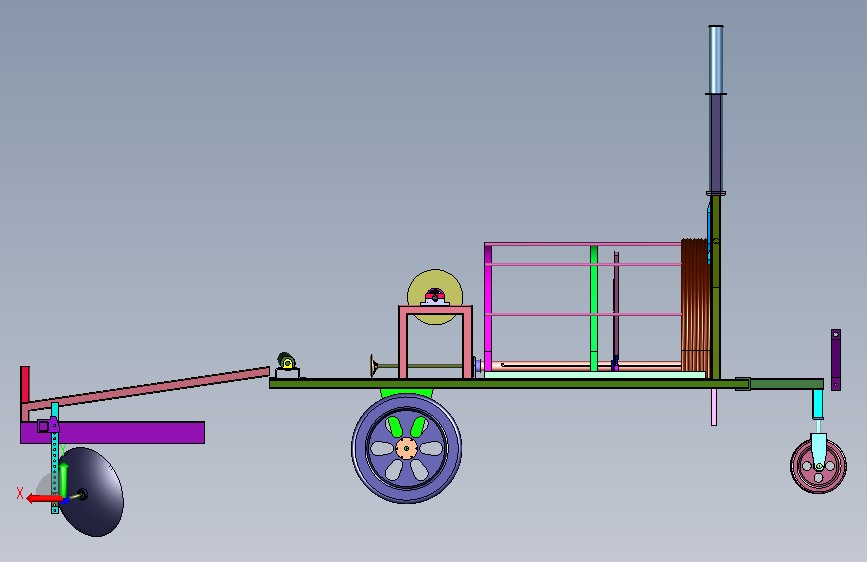This screenshot has height=562, width=867.
Task: Select the cyan caster stem
Action: point(818,404)
